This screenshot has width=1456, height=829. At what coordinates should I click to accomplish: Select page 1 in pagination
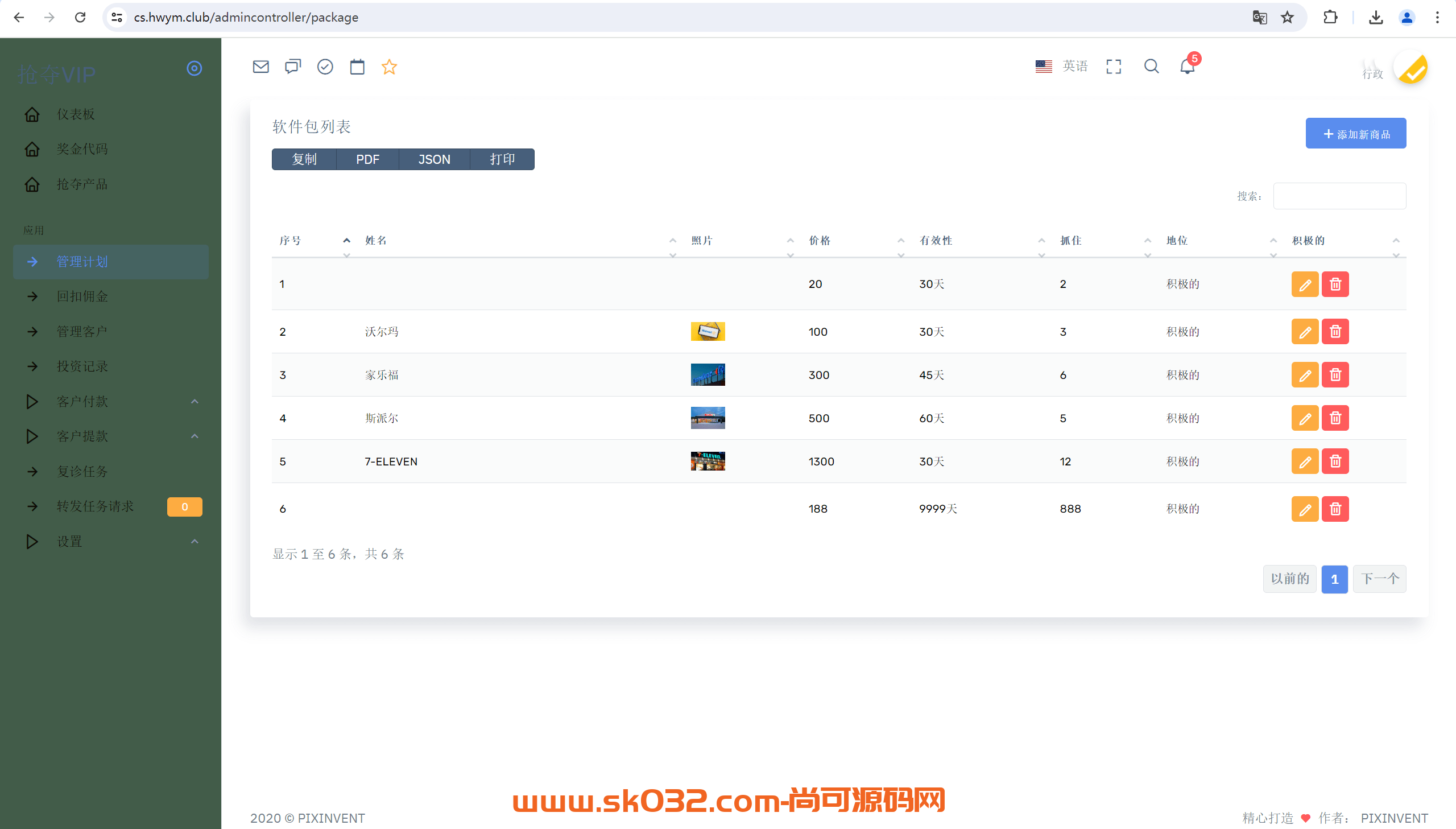tap(1334, 580)
